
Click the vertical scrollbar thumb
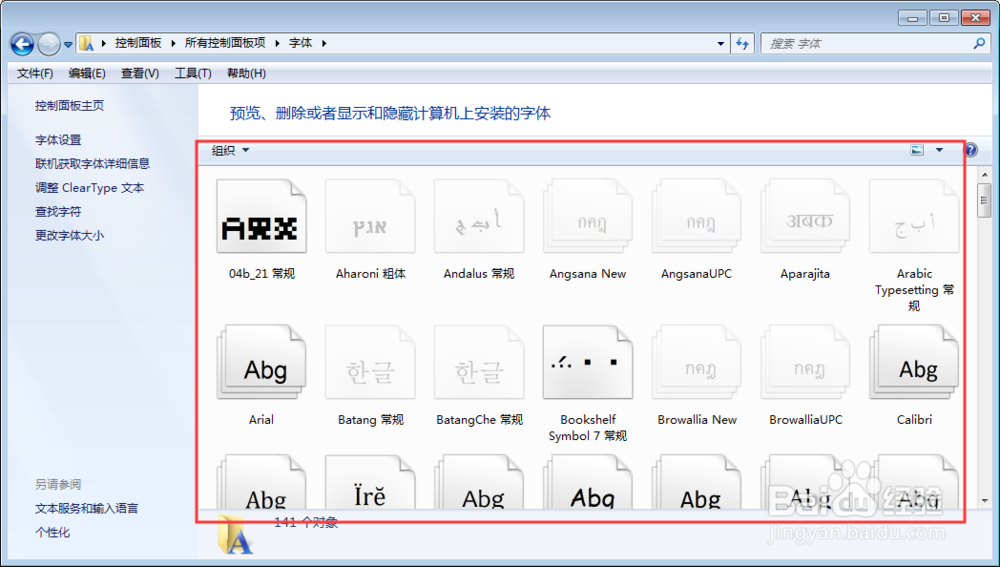(984, 200)
